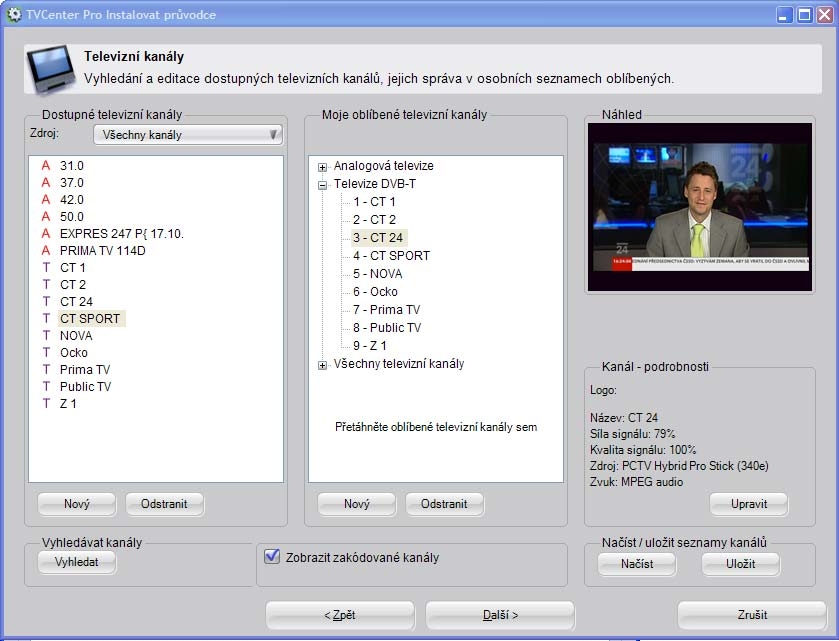Select favorite 1 - CT 1
Viewport: 839px width, 641px height.
(374, 202)
